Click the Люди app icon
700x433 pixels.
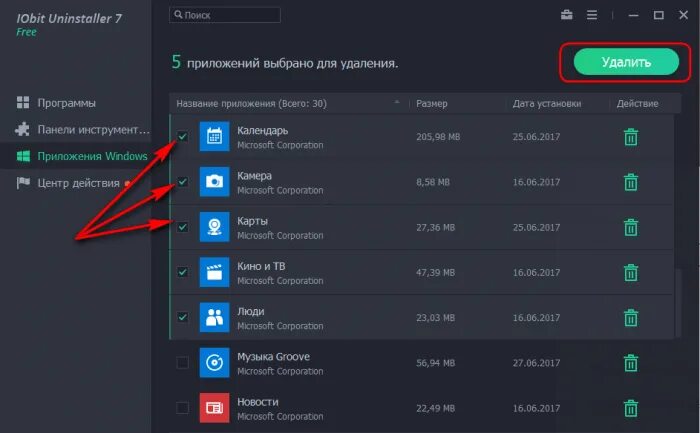pyautogui.click(x=214, y=317)
